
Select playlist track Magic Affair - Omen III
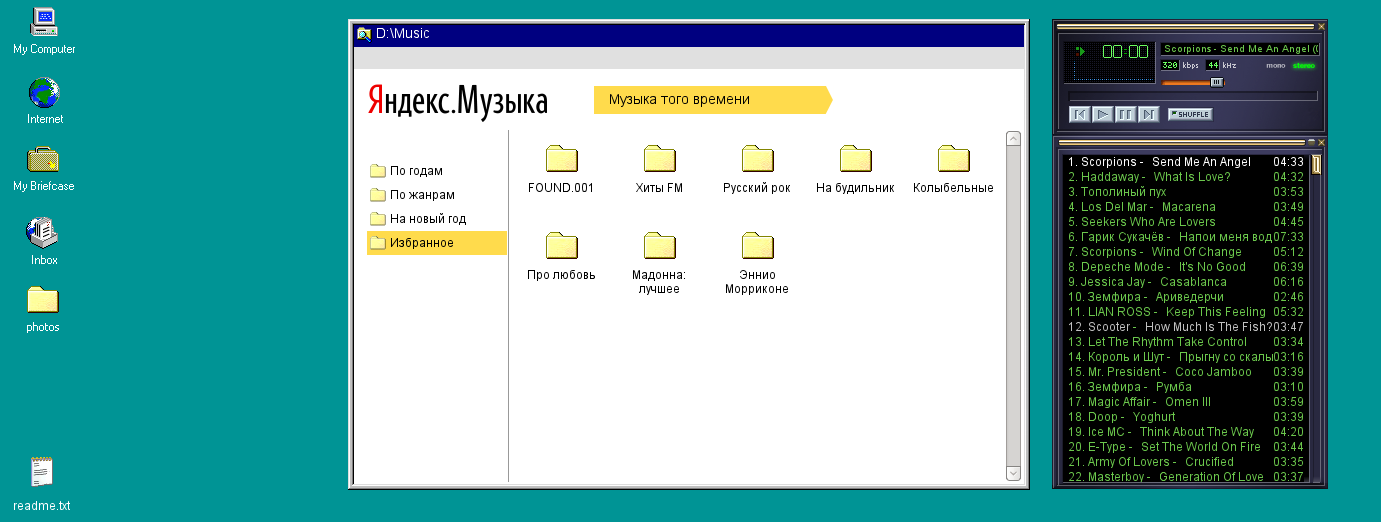click(x=1185, y=402)
